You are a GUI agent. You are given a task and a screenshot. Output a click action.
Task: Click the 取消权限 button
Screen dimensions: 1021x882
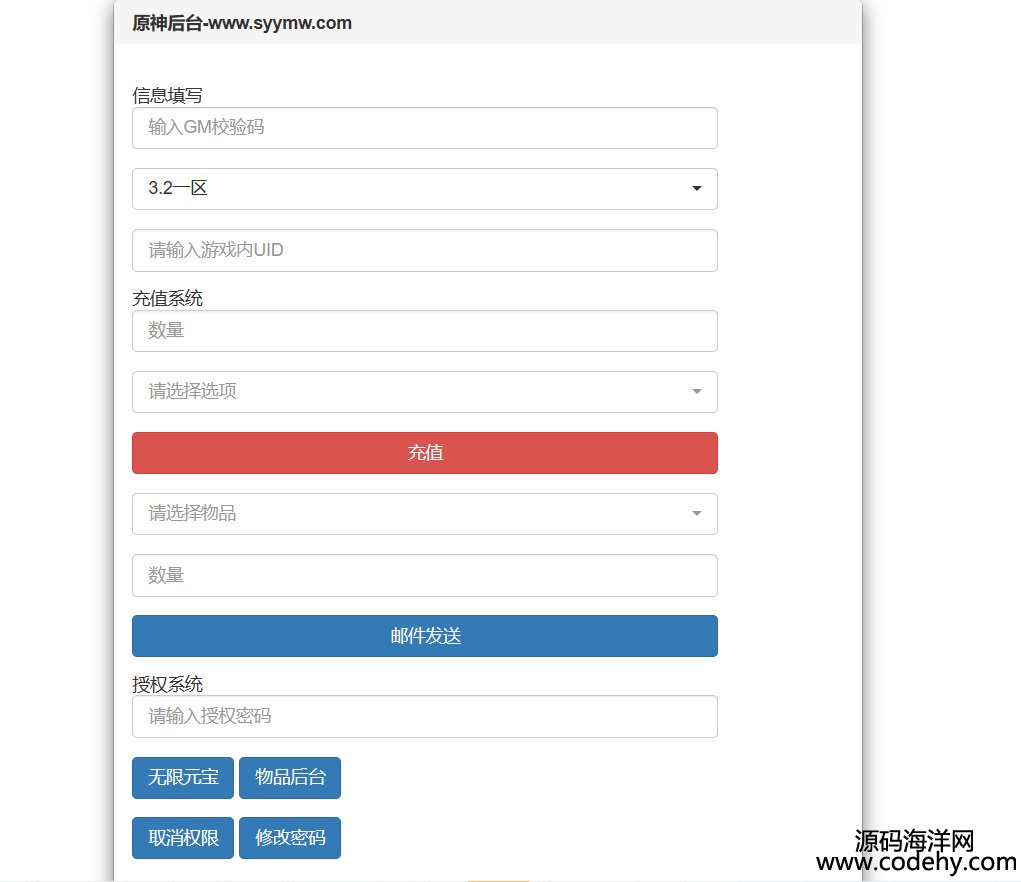click(183, 838)
